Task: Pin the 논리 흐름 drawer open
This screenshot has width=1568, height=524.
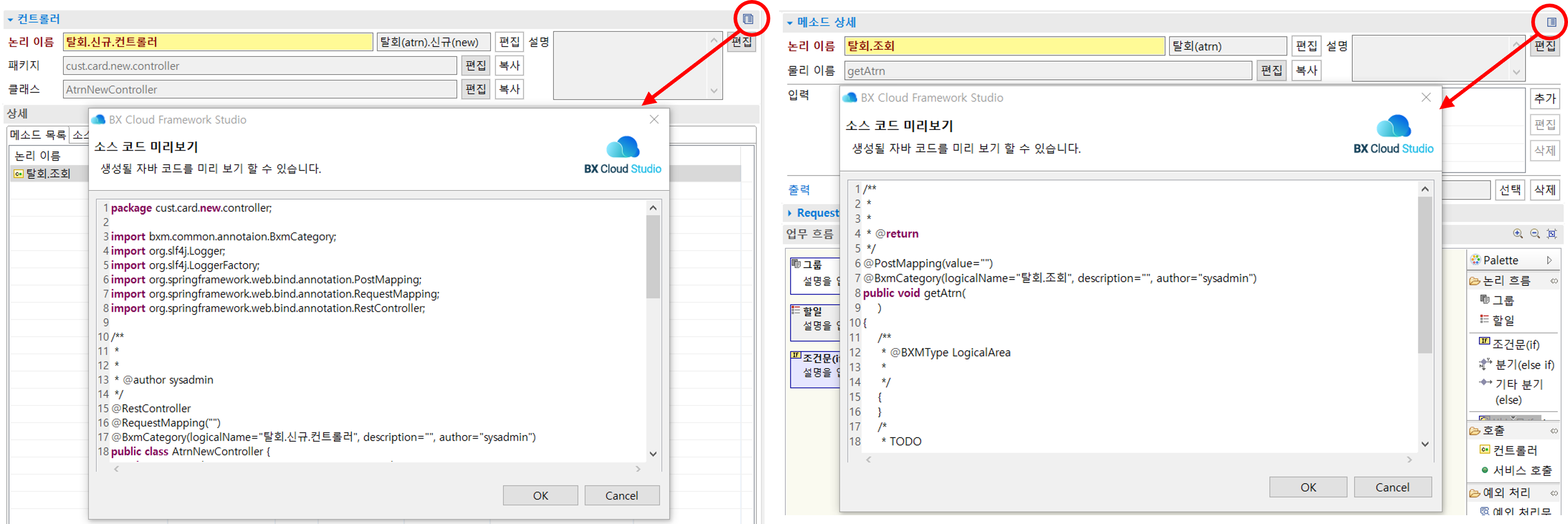Action: coord(1554,281)
